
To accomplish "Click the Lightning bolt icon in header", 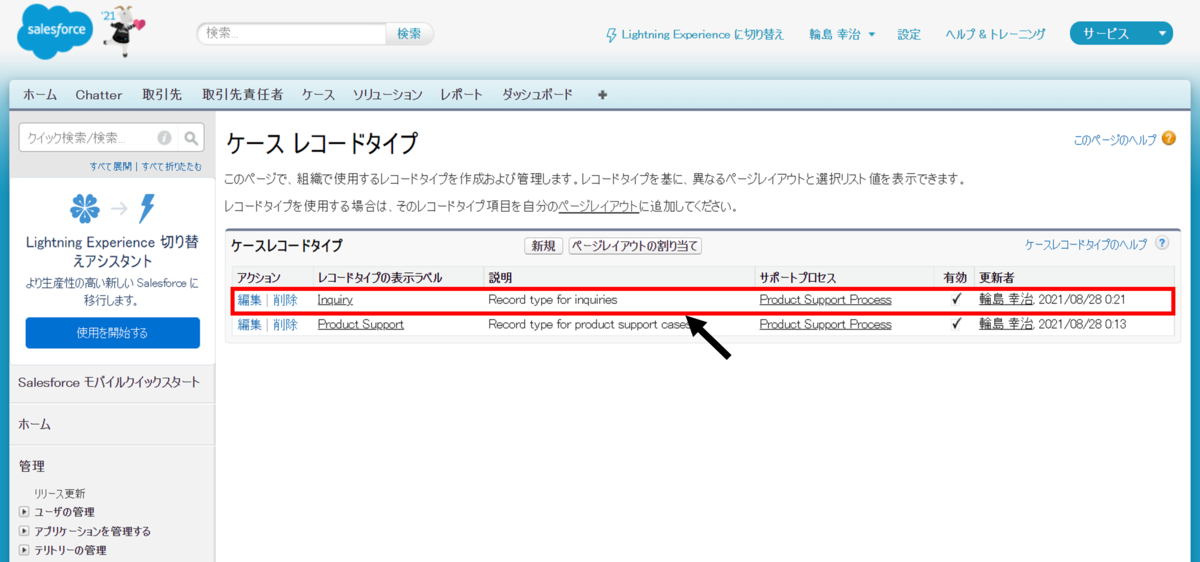I will (x=612, y=35).
